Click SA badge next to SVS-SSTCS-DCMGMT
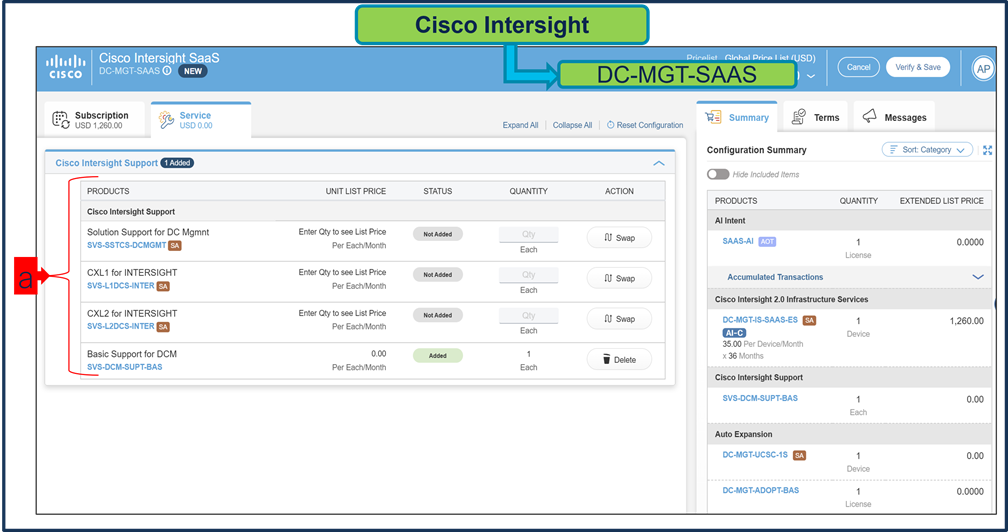Screen dimensions: 1008x532 coord(174,245)
